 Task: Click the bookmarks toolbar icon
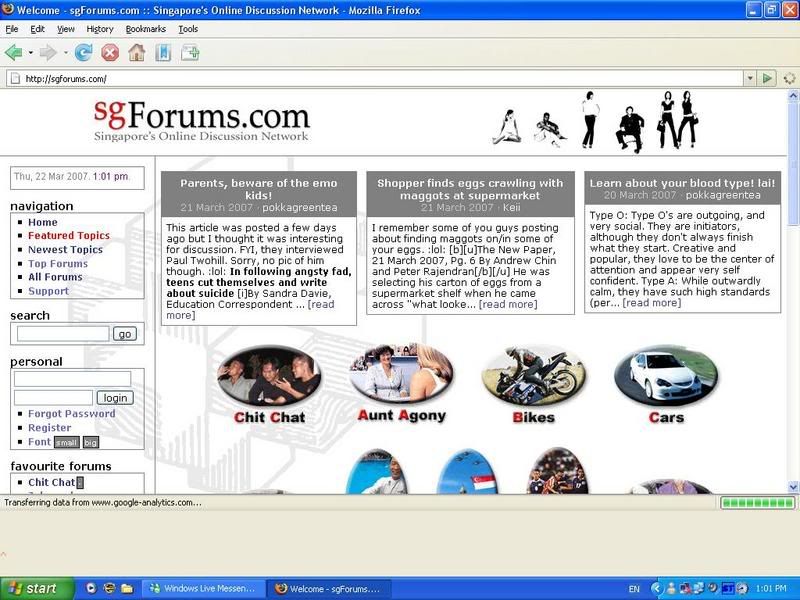tap(163, 52)
